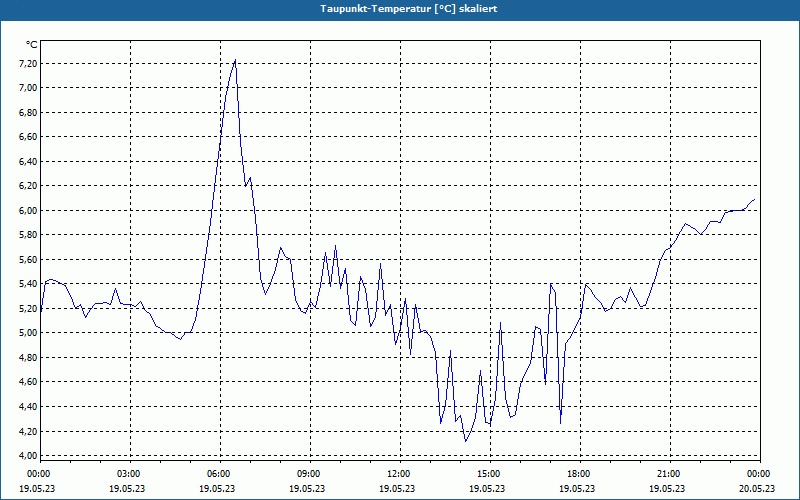Select the "5,40" y-axis value

pyautogui.click(x=28, y=284)
